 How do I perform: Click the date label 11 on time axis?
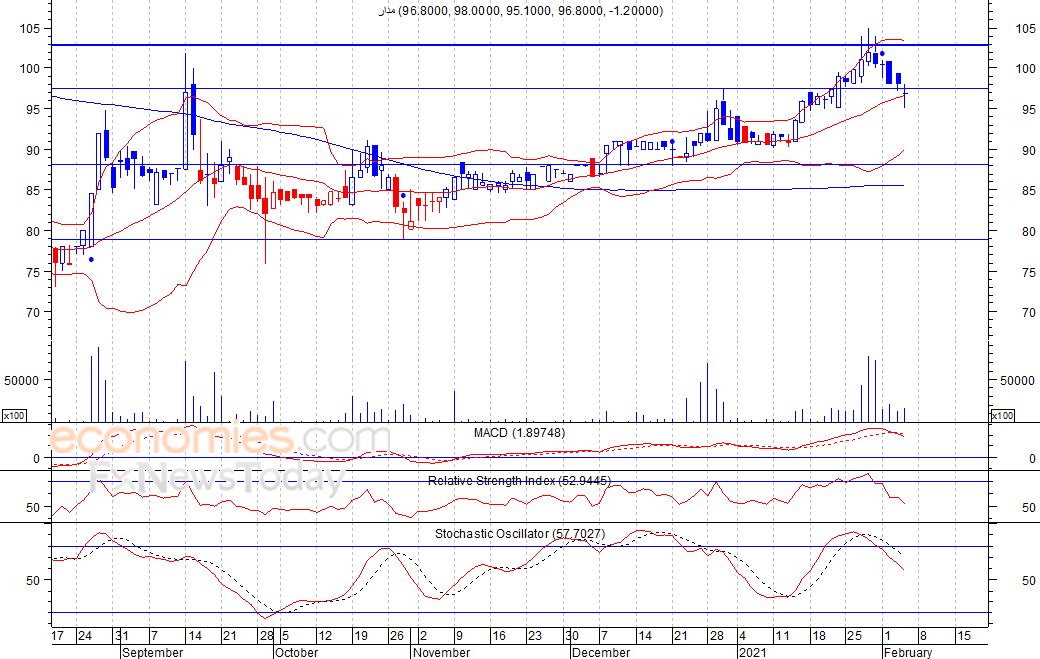[783, 636]
